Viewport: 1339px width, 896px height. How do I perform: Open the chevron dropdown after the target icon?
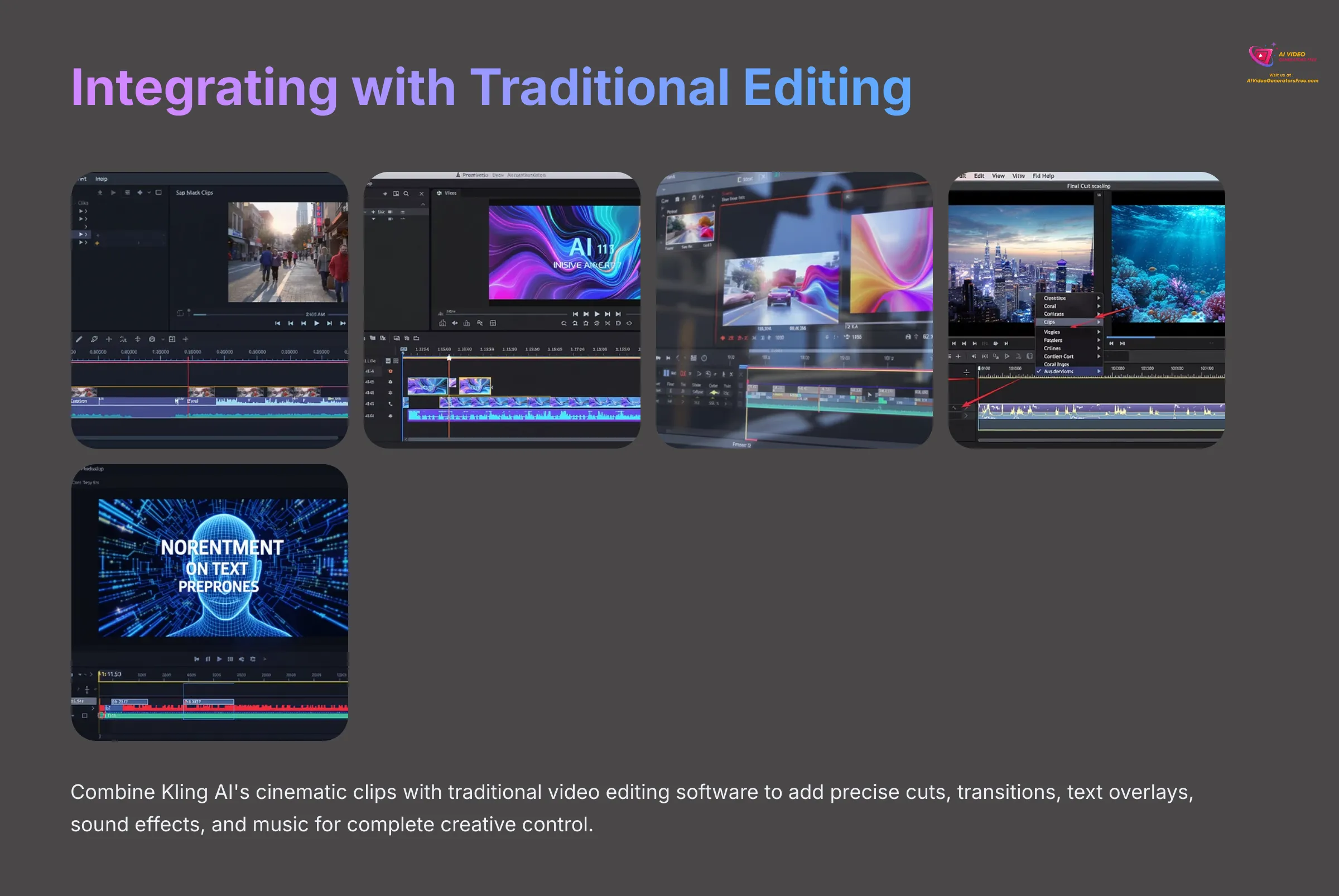pos(162,339)
